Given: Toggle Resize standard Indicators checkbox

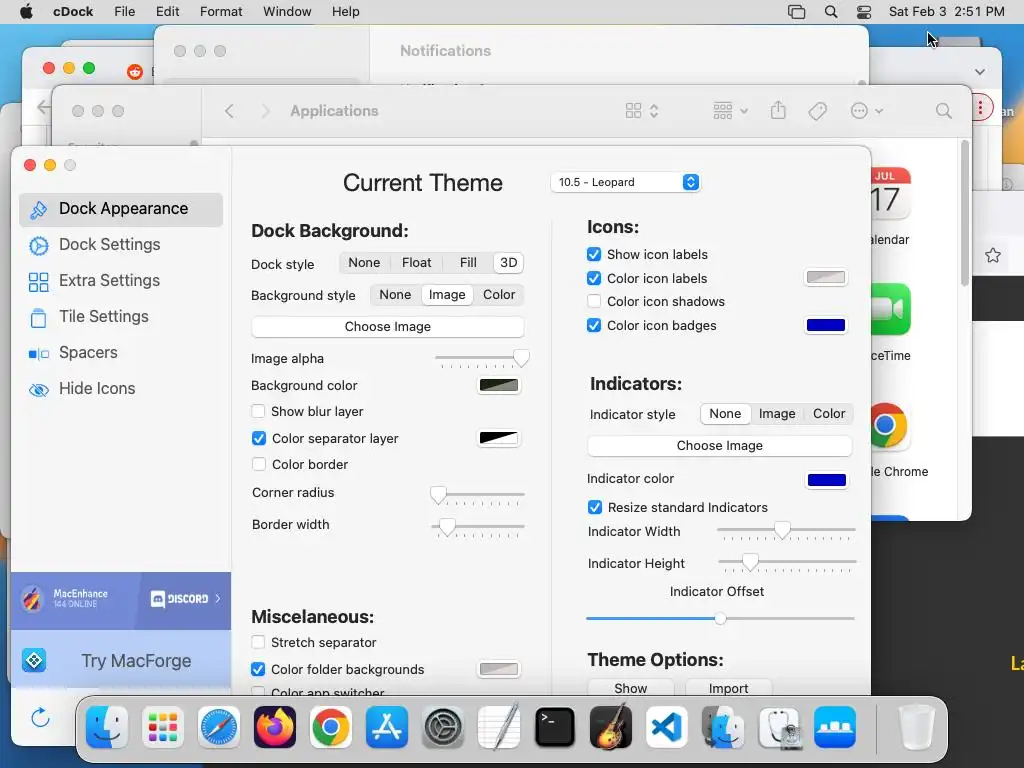Looking at the screenshot, I should [x=594, y=507].
